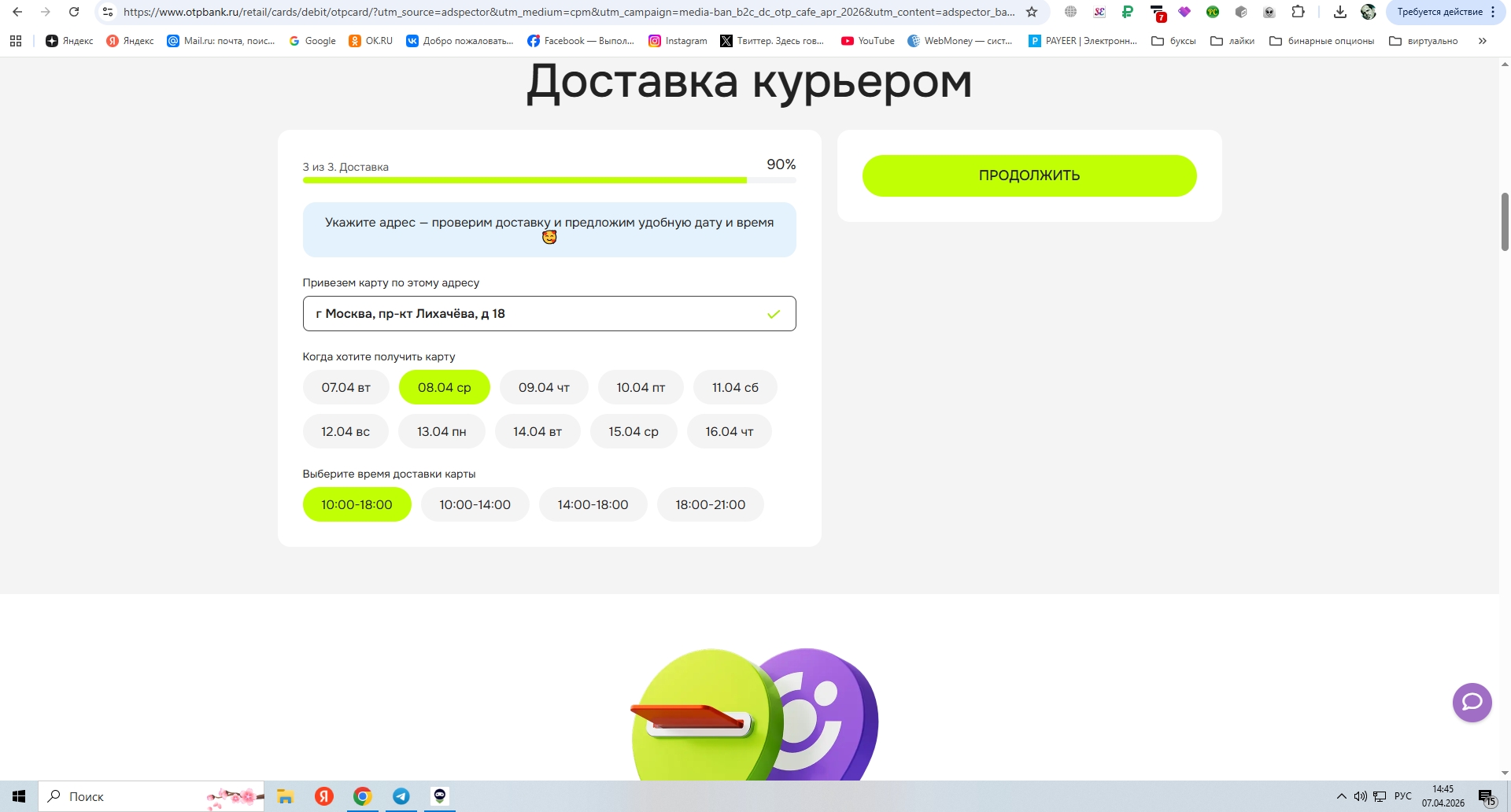Select delivery date 15.04 ср
Screen dimensions: 1511x812
(x=634, y=431)
